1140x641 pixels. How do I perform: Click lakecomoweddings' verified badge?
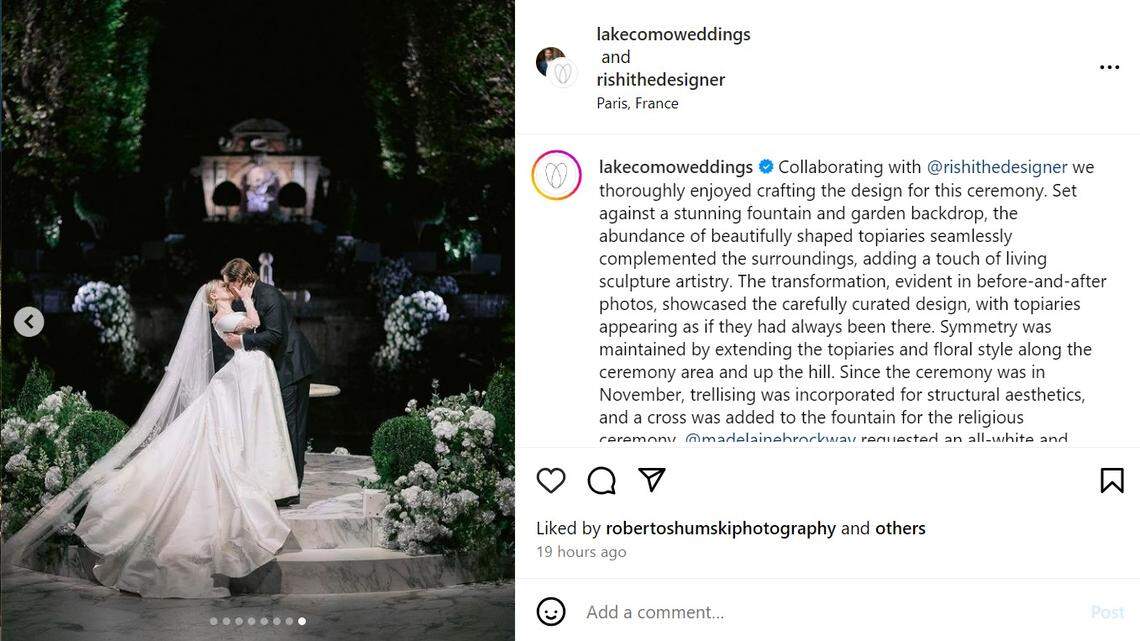click(x=764, y=166)
